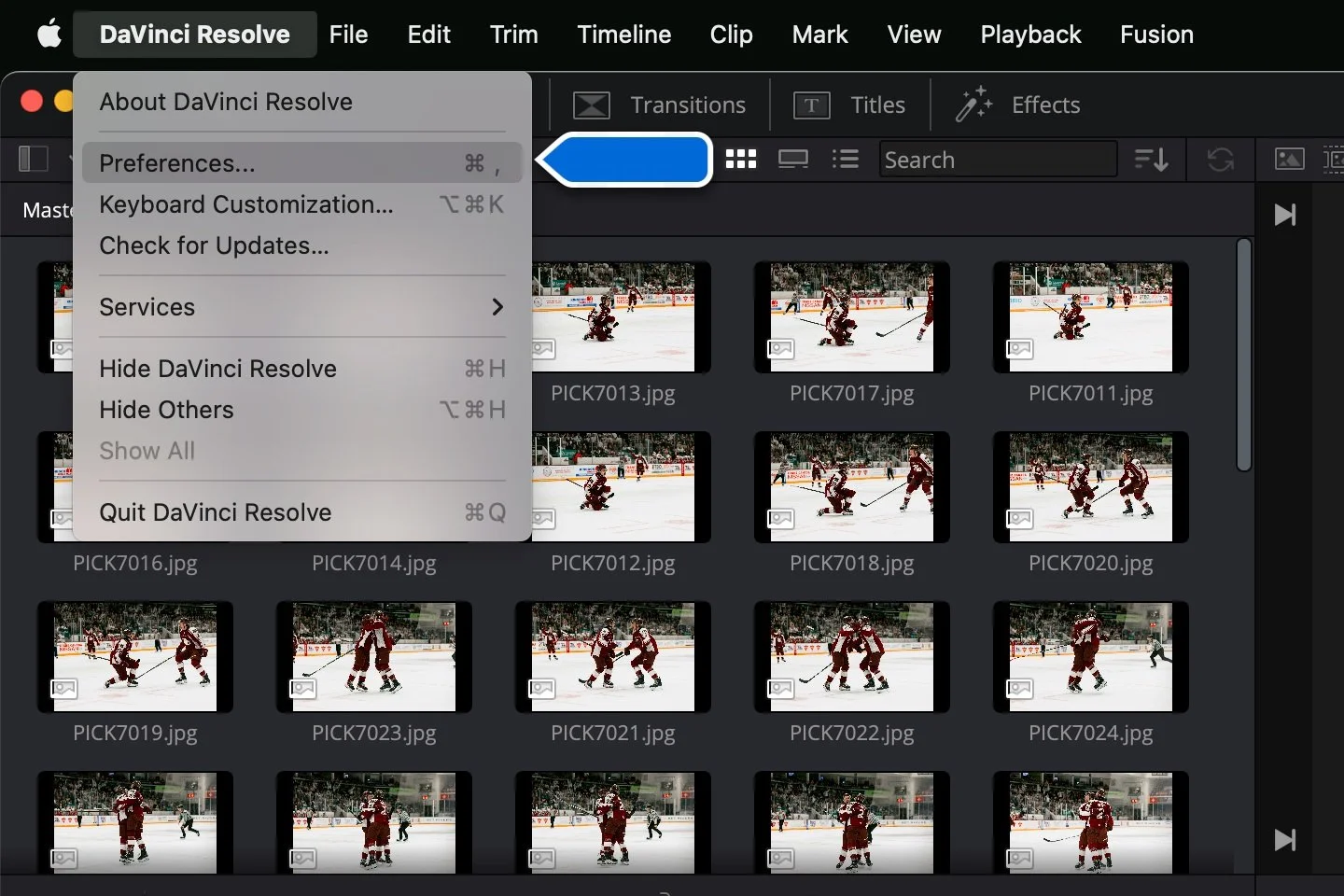
Task: Click the Transitions icon
Action: click(592, 105)
